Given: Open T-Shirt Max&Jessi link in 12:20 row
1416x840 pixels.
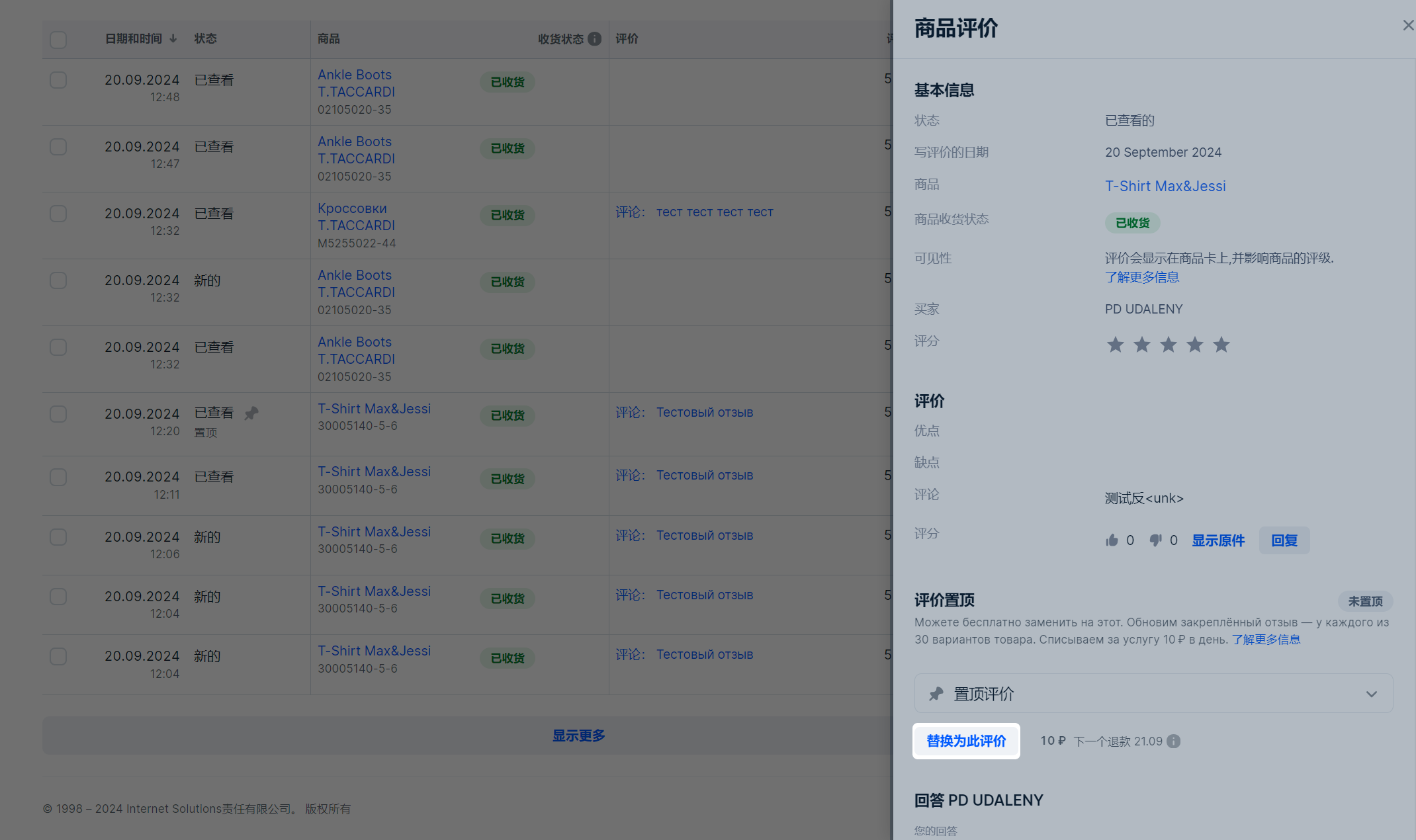Looking at the screenshot, I should (374, 409).
